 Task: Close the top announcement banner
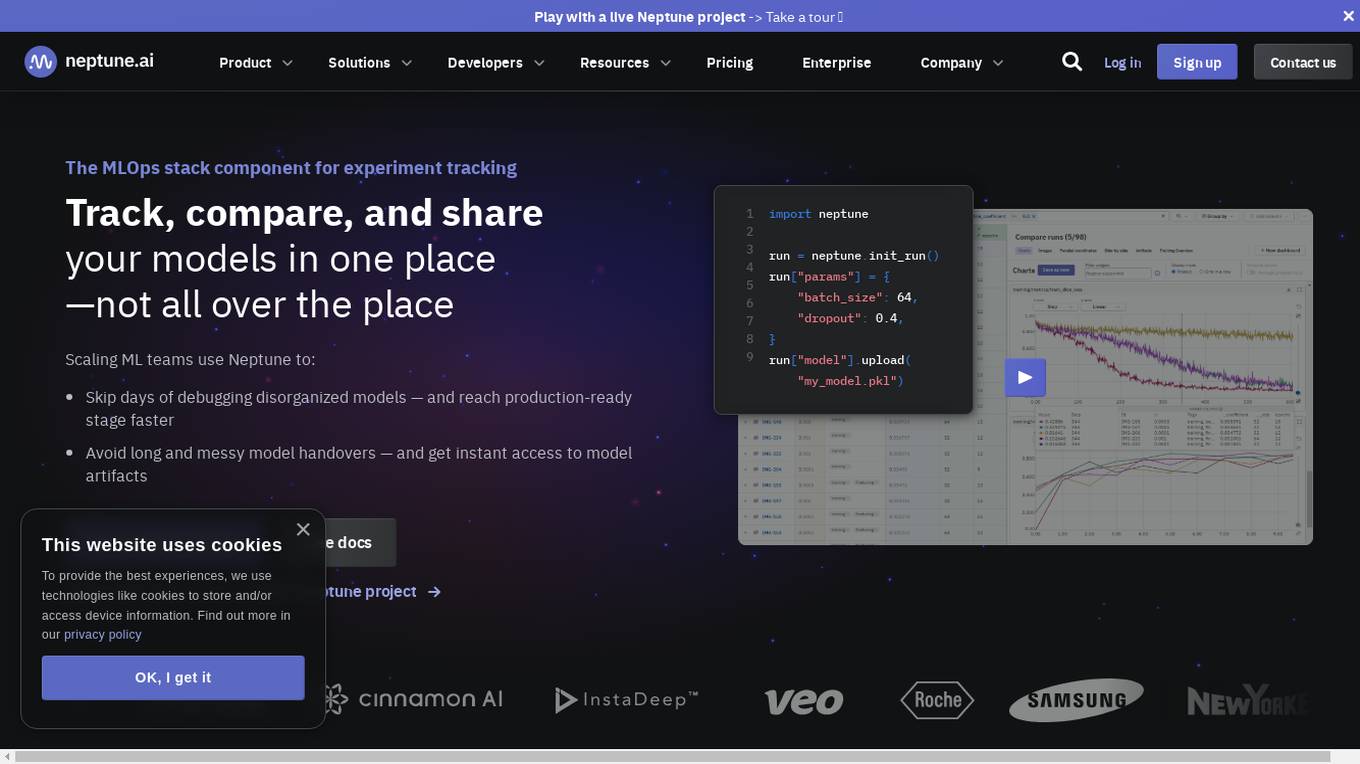pyautogui.click(x=1348, y=16)
